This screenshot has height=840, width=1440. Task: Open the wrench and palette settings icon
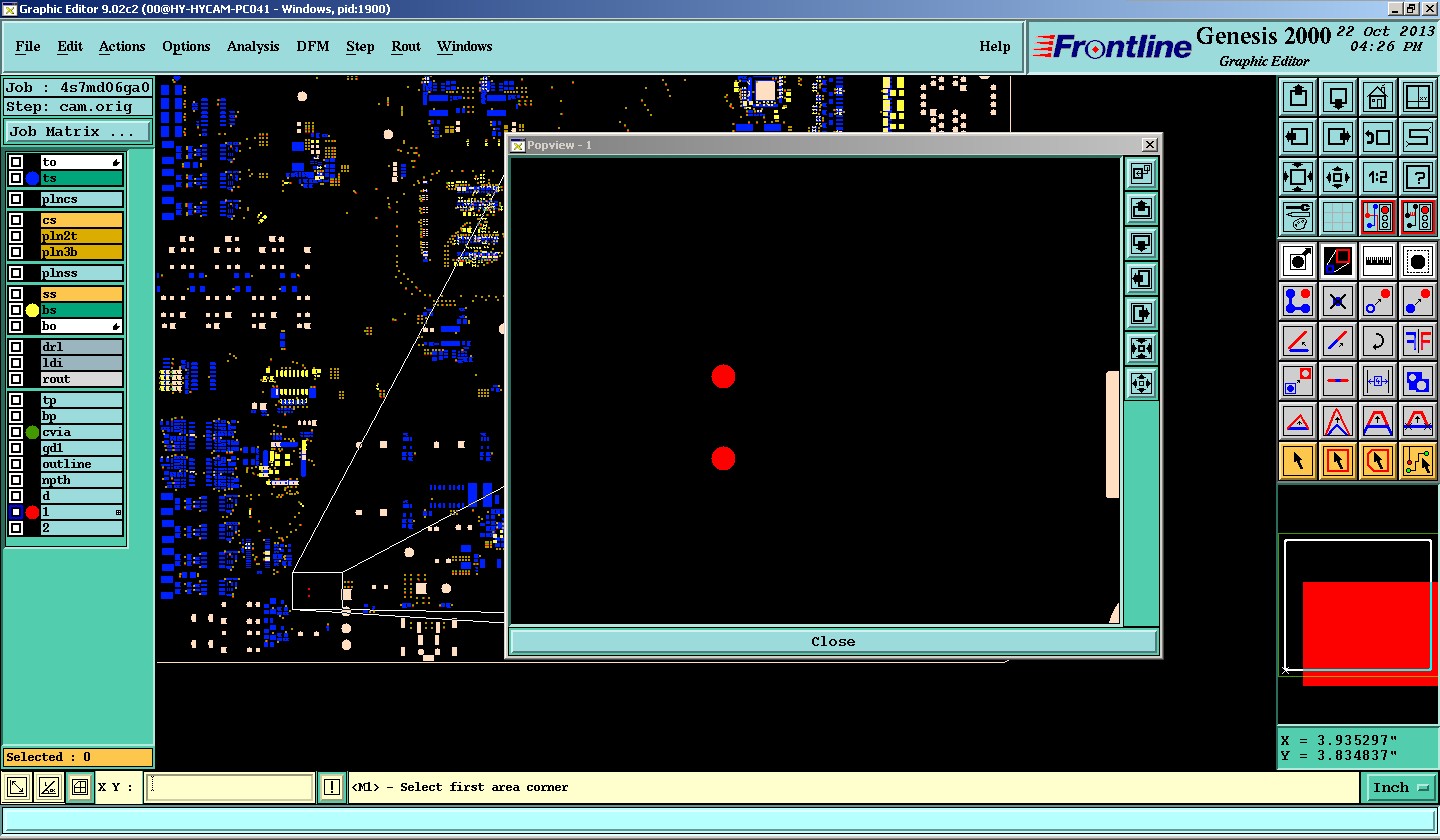pyautogui.click(x=1298, y=216)
